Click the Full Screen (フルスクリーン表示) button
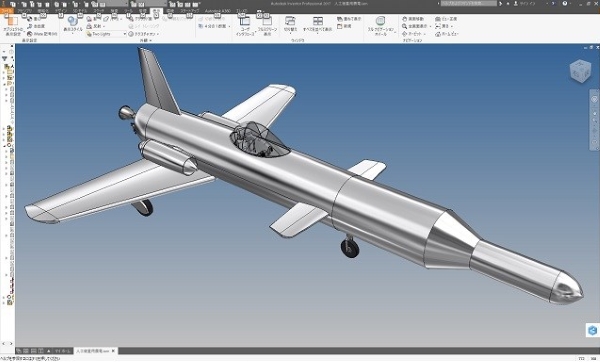Screen dimensions: 600x362 [267, 25]
